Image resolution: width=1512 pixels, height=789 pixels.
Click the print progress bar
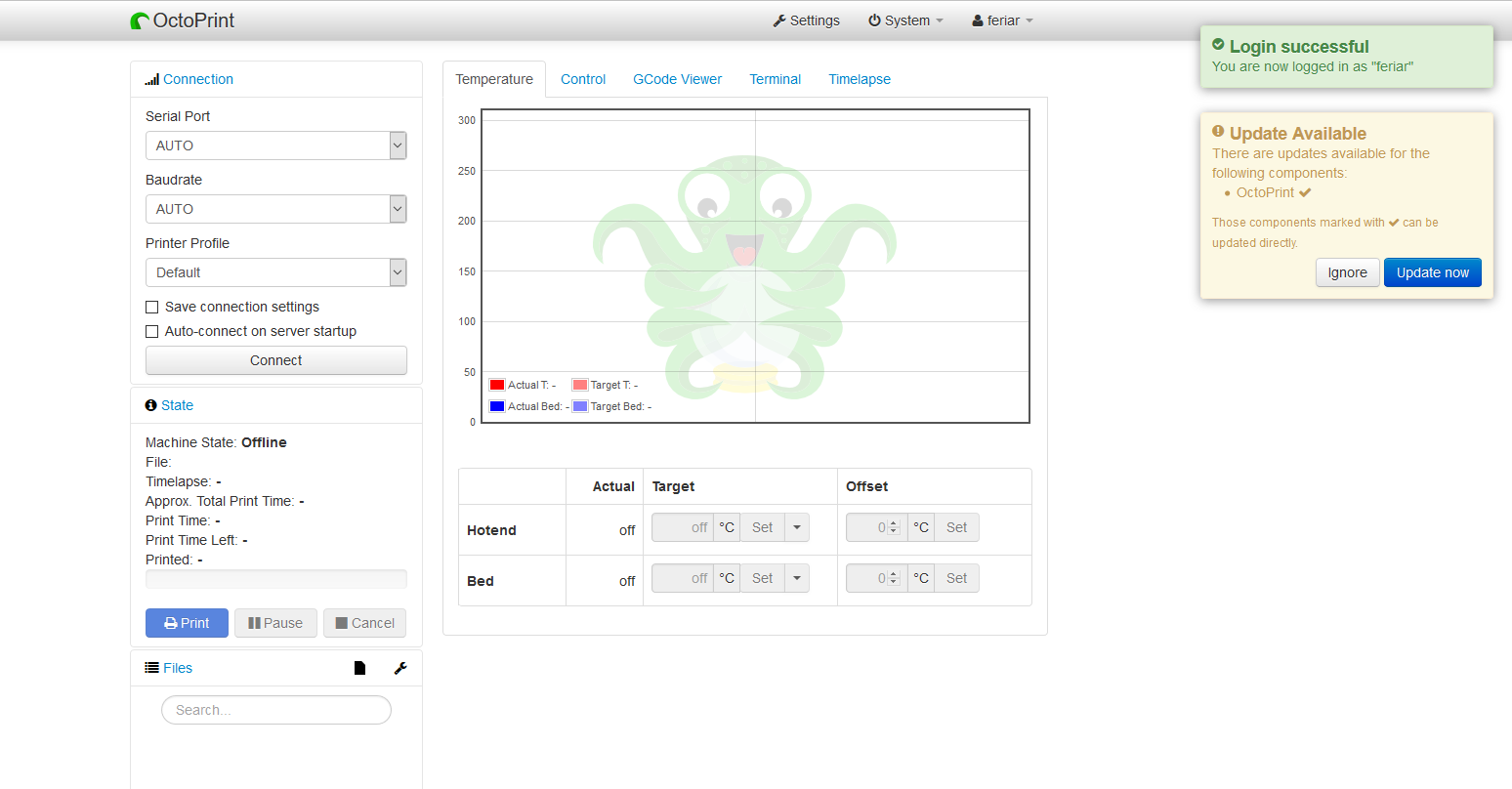[x=276, y=579]
